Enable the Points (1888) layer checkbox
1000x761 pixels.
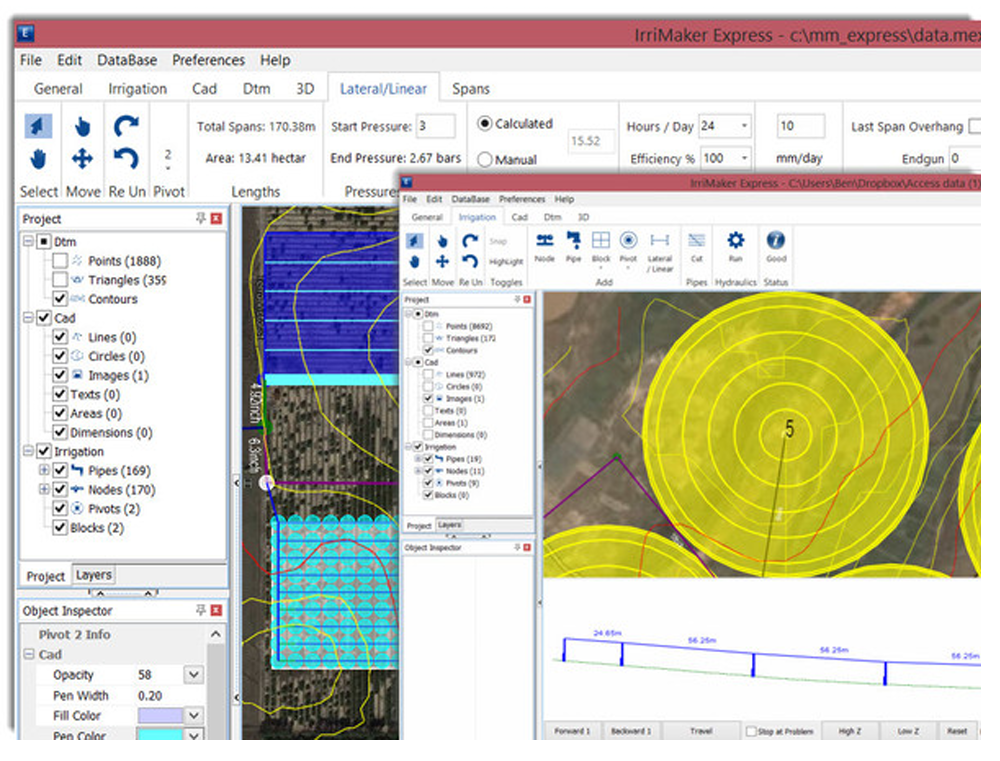[x=61, y=261]
